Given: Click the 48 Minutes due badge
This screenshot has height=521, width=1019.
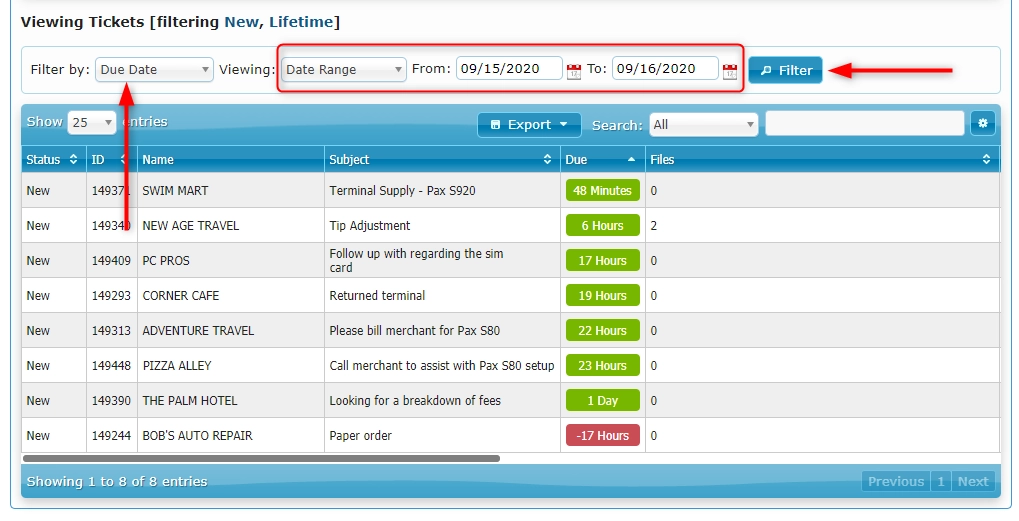Looking at the screenshot, I should (602, 190).
